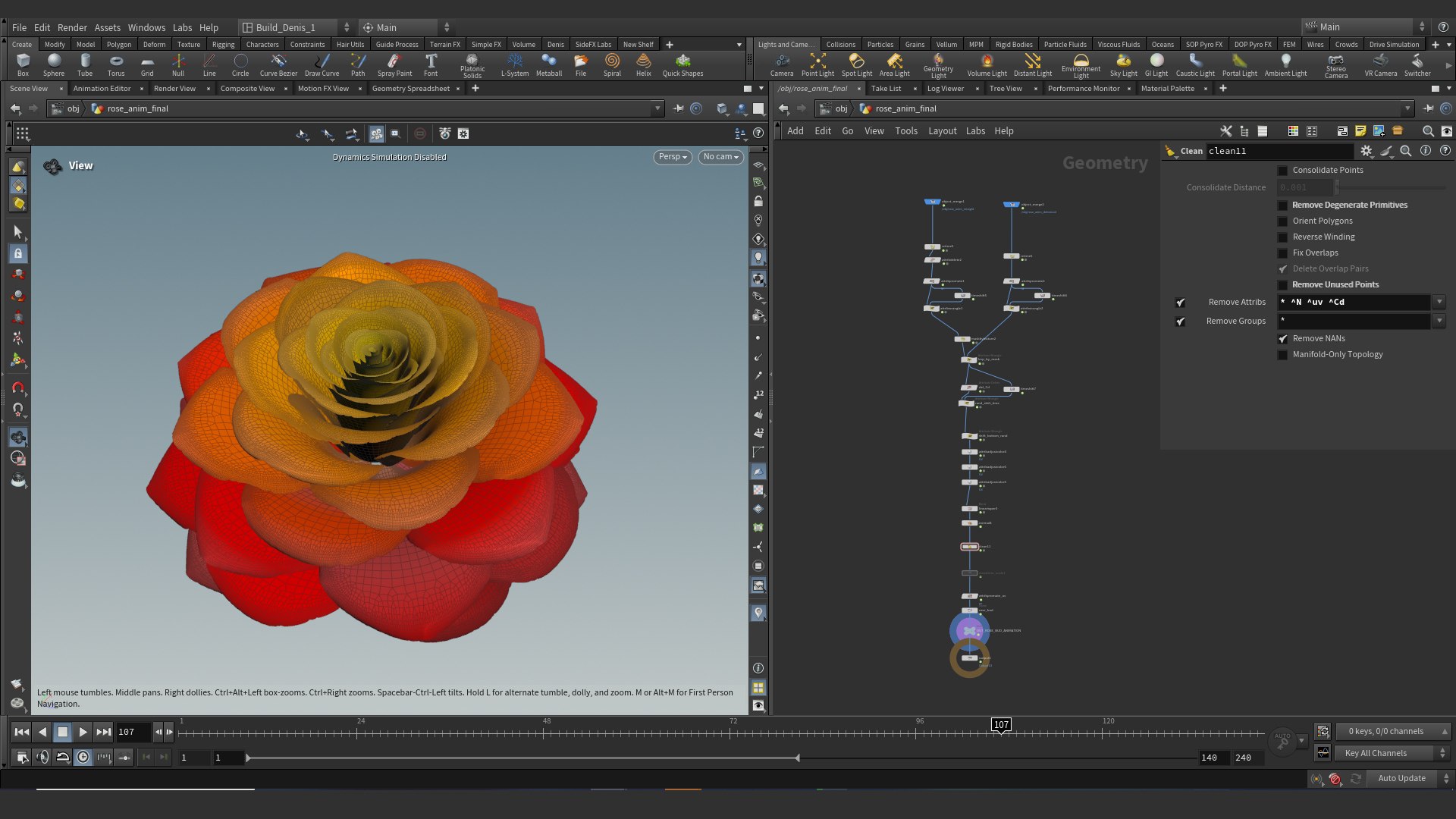Screen dimensions: 1456x819
Task: Jump to first frame button
Action: coord(22,732)
